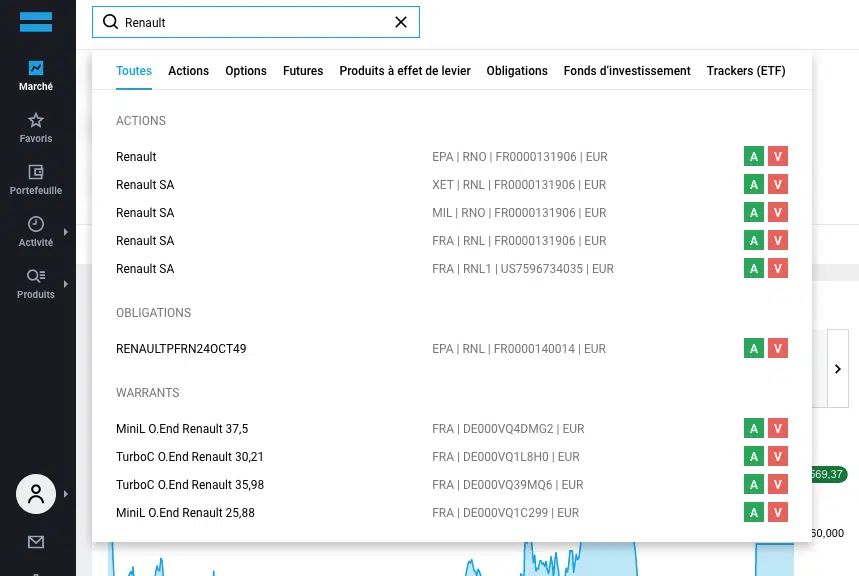Switch to the Options tab
859x576 pixels.
(x=246, y=71)
